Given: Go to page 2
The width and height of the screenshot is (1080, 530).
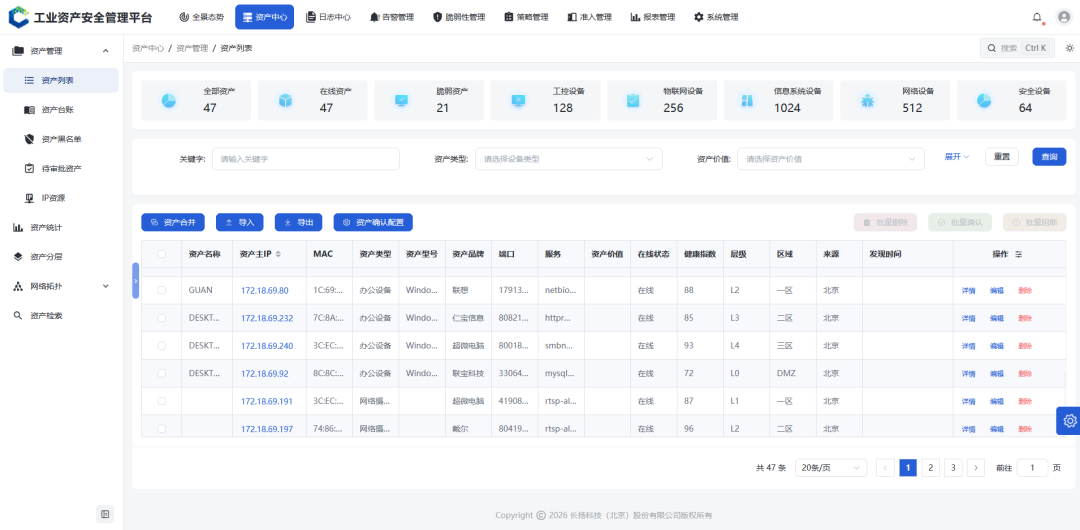Looking at the screenshot, I should 931,468.
